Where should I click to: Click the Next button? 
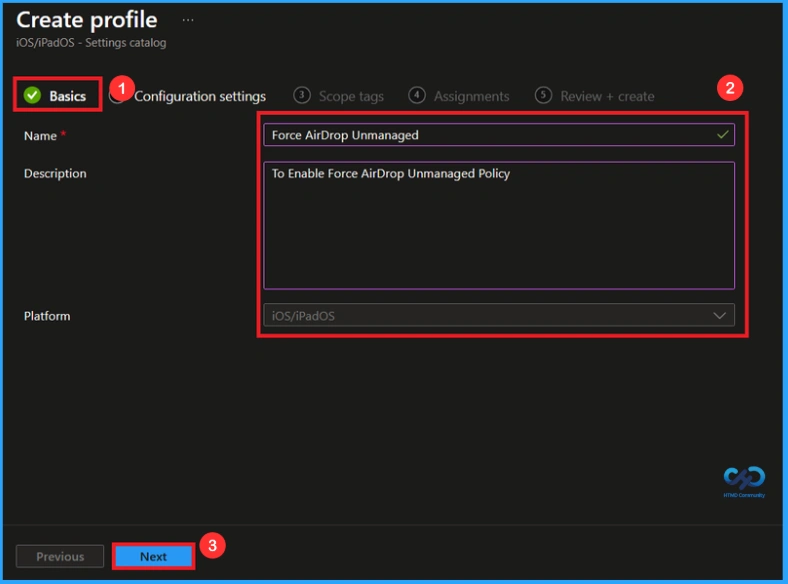(x=153, y=556)
